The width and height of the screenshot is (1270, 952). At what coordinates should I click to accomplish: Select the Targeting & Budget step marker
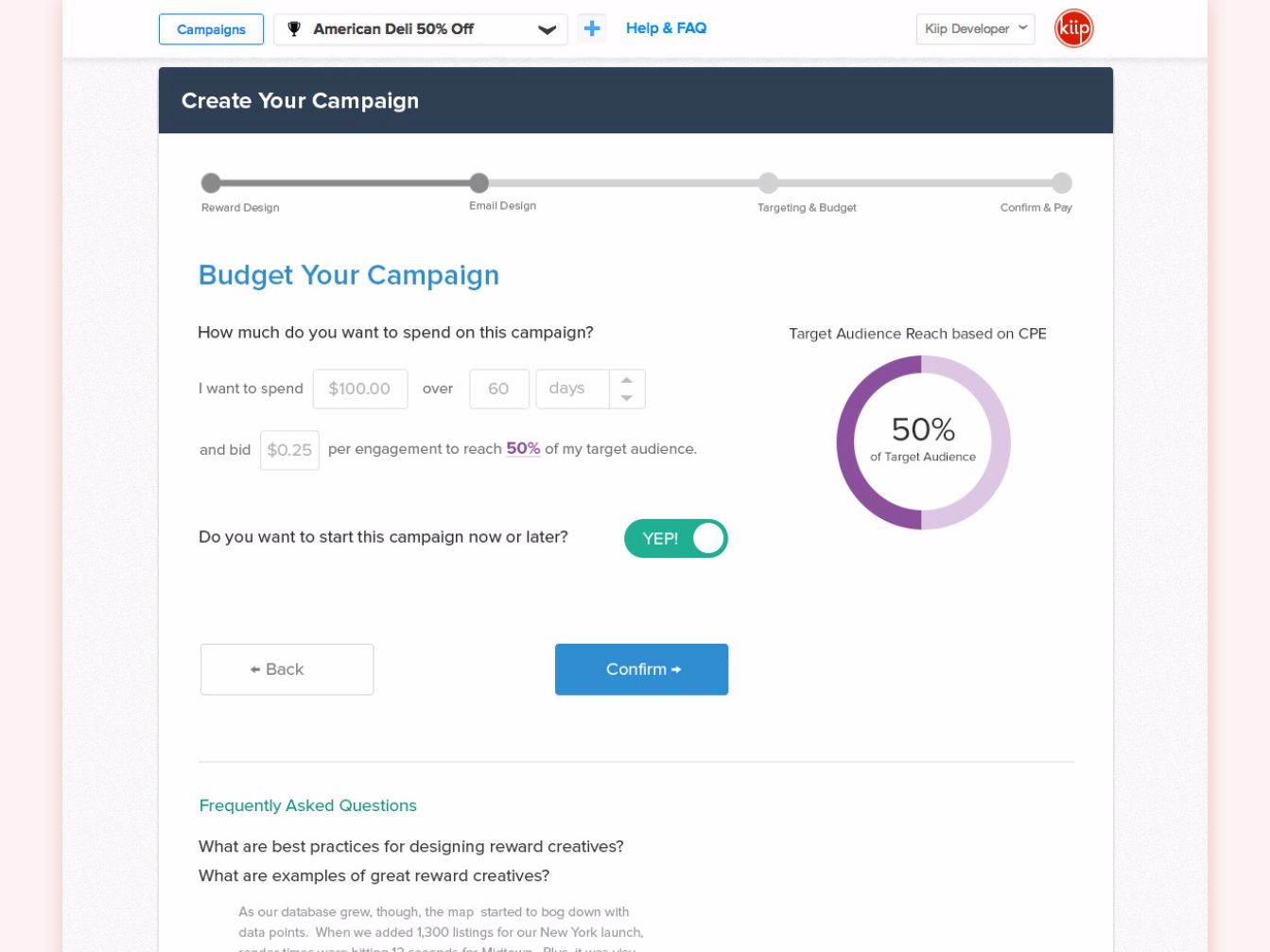769,183
